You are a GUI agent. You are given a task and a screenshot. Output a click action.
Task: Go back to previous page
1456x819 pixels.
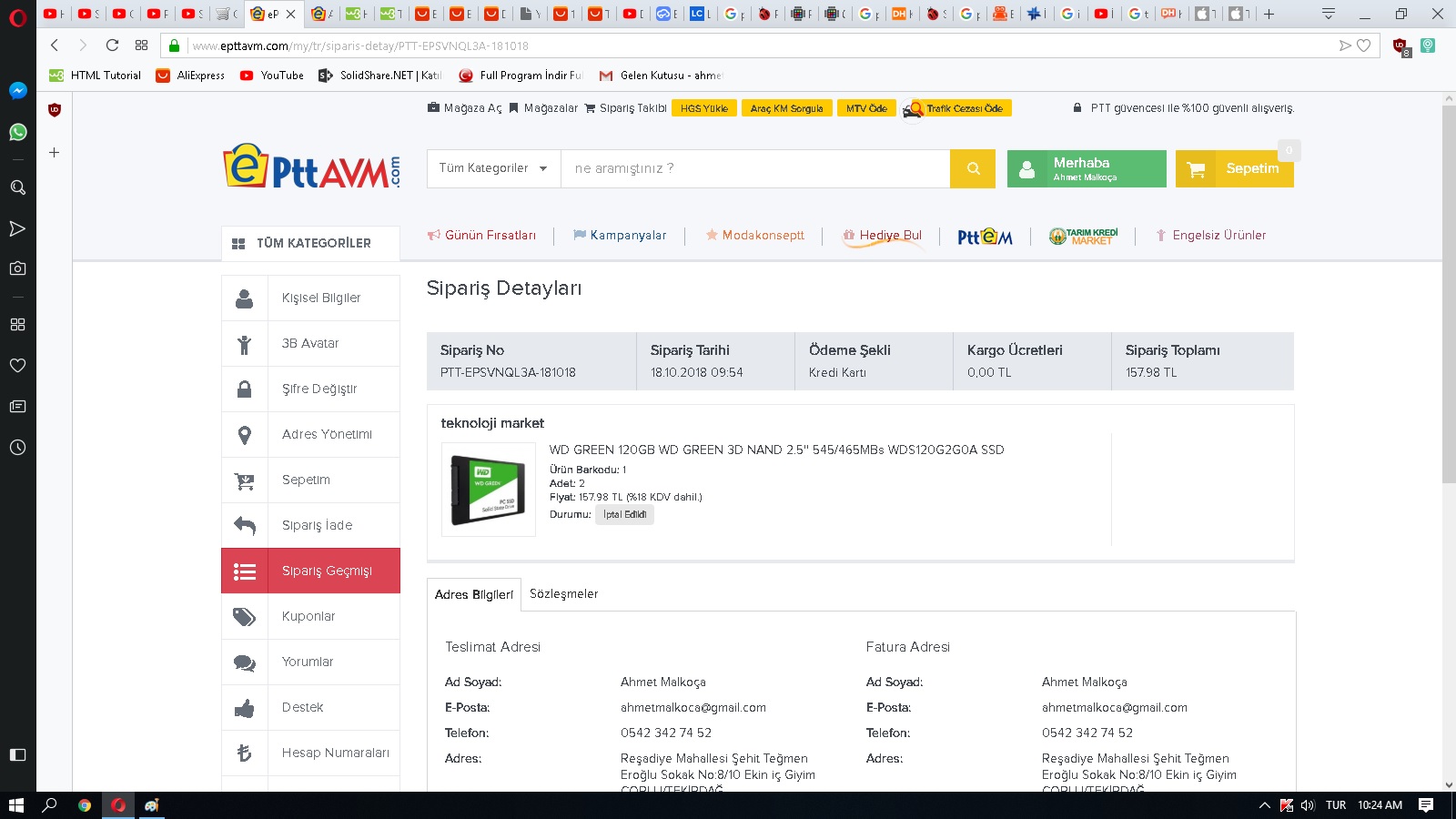tap(55, 45)
